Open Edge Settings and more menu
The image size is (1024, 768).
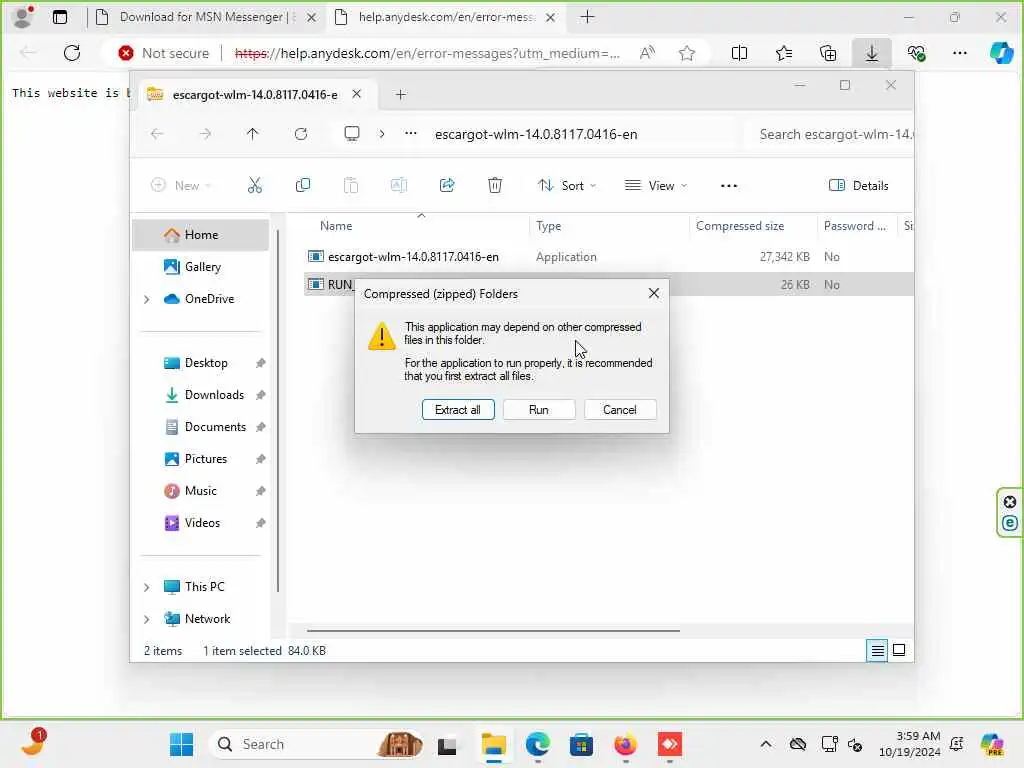[960, 53]
